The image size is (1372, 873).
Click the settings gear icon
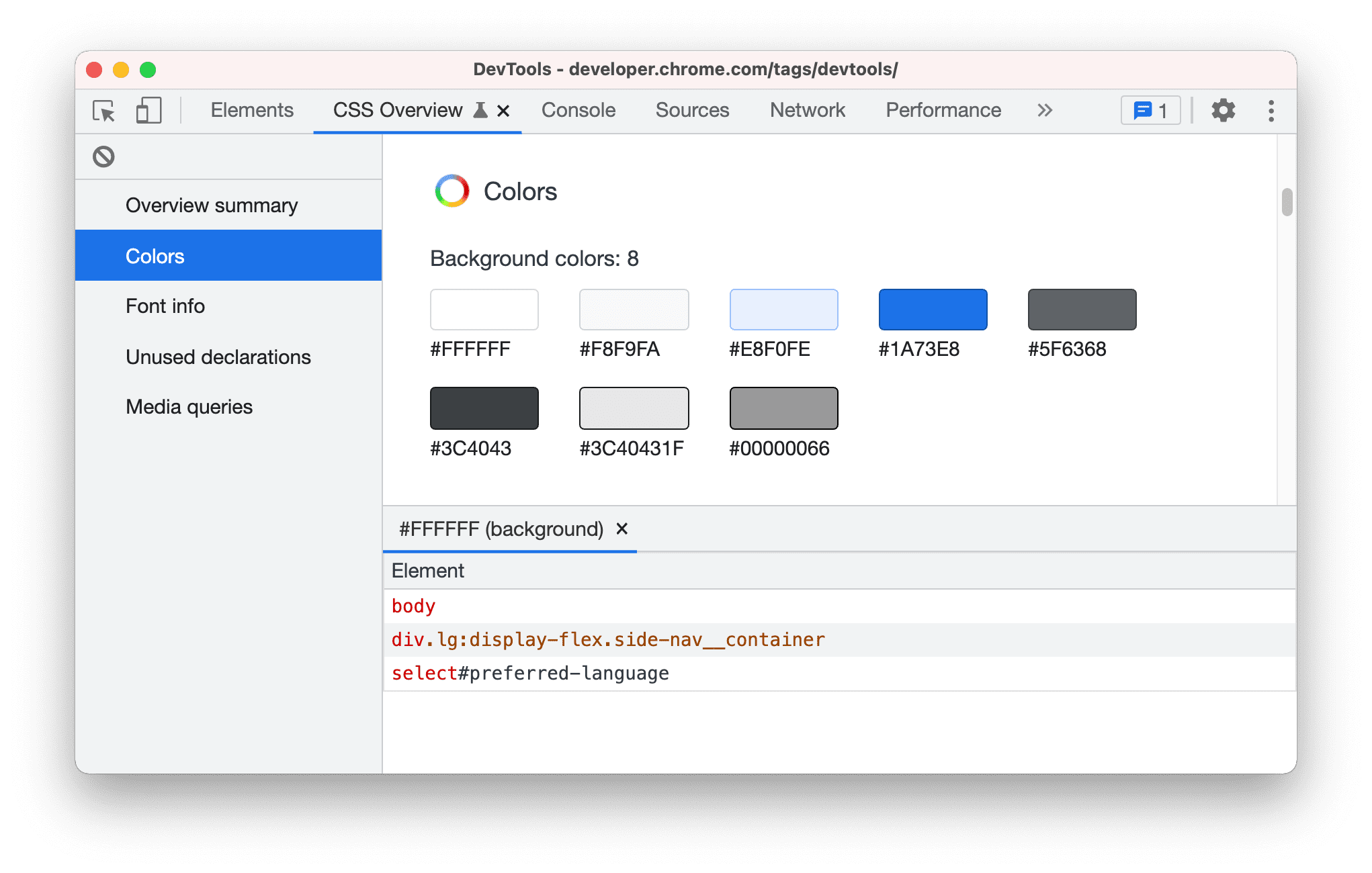tap(1223, 110)
